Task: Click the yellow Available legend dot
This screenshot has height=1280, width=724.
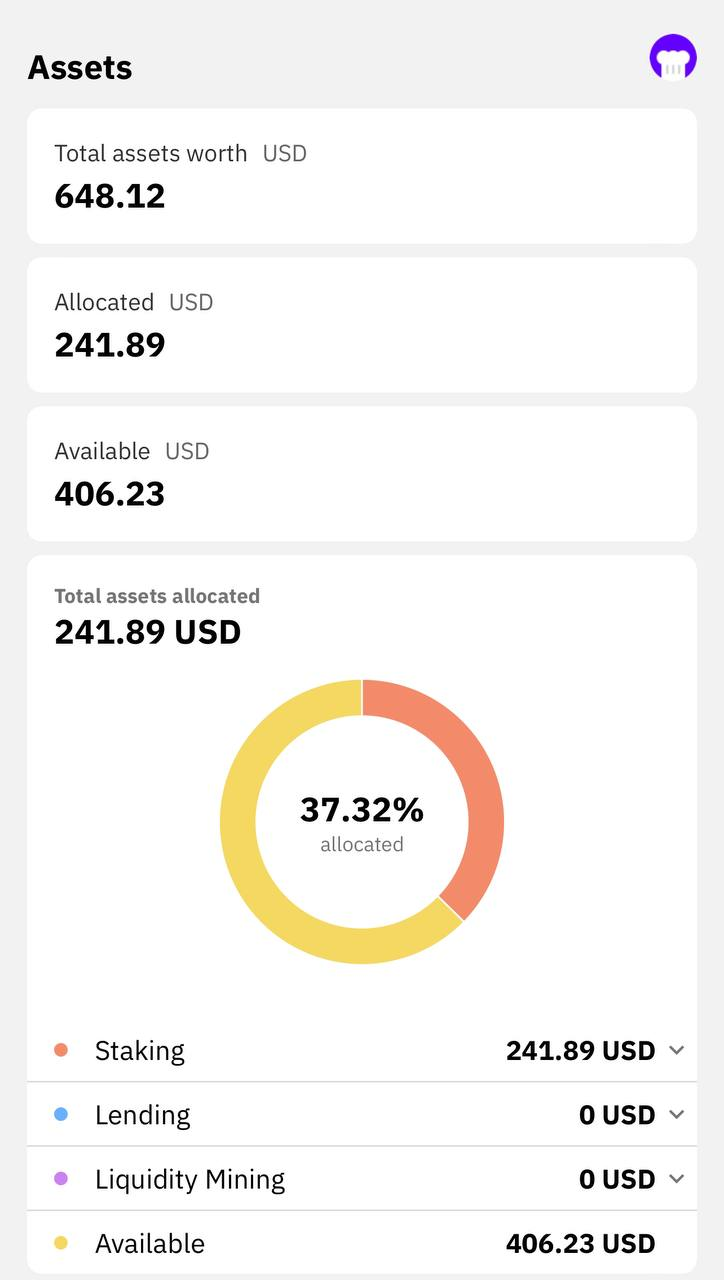Action: [x=61, y=1243]
